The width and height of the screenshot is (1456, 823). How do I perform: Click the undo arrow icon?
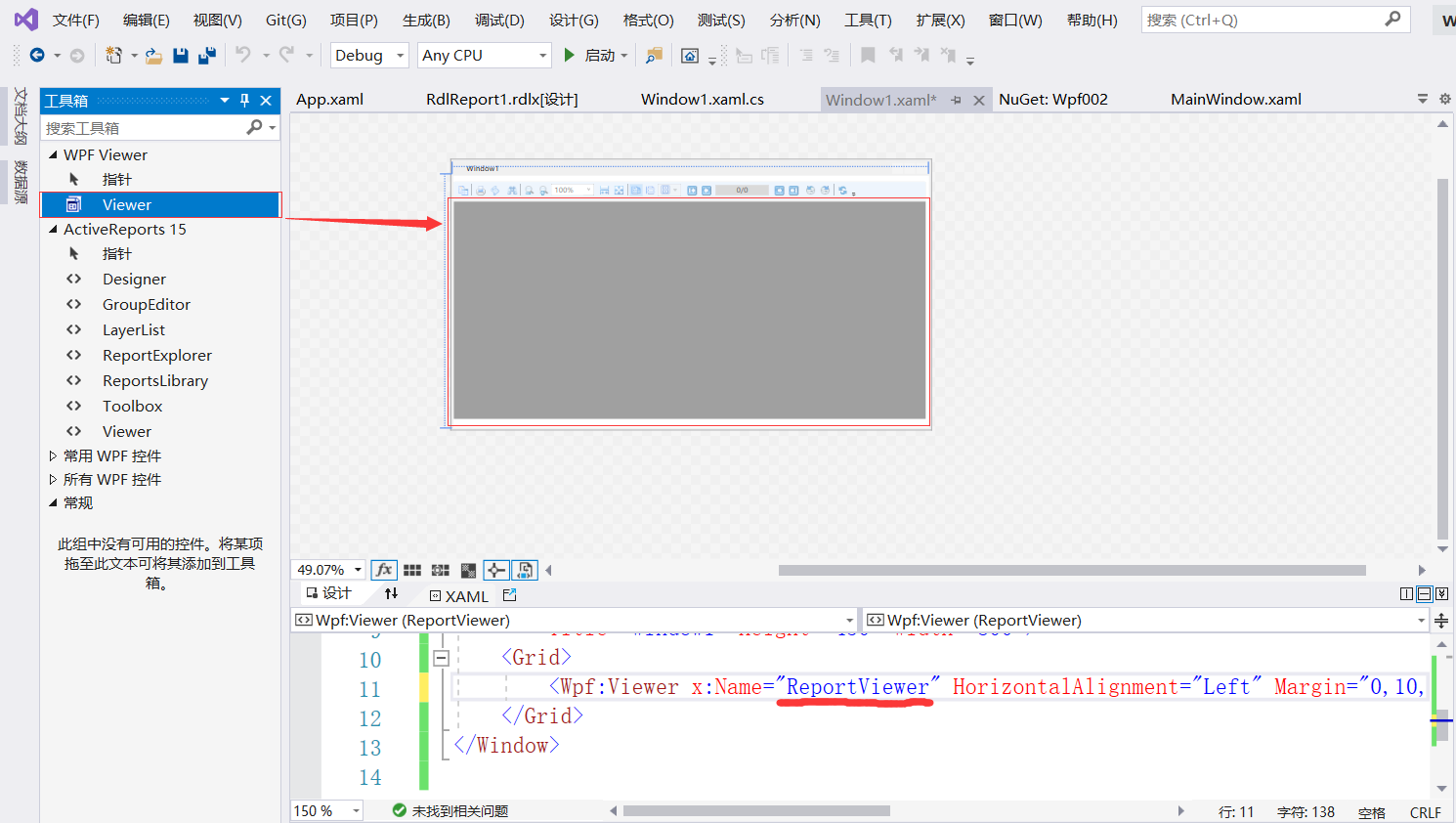point(243,55)
